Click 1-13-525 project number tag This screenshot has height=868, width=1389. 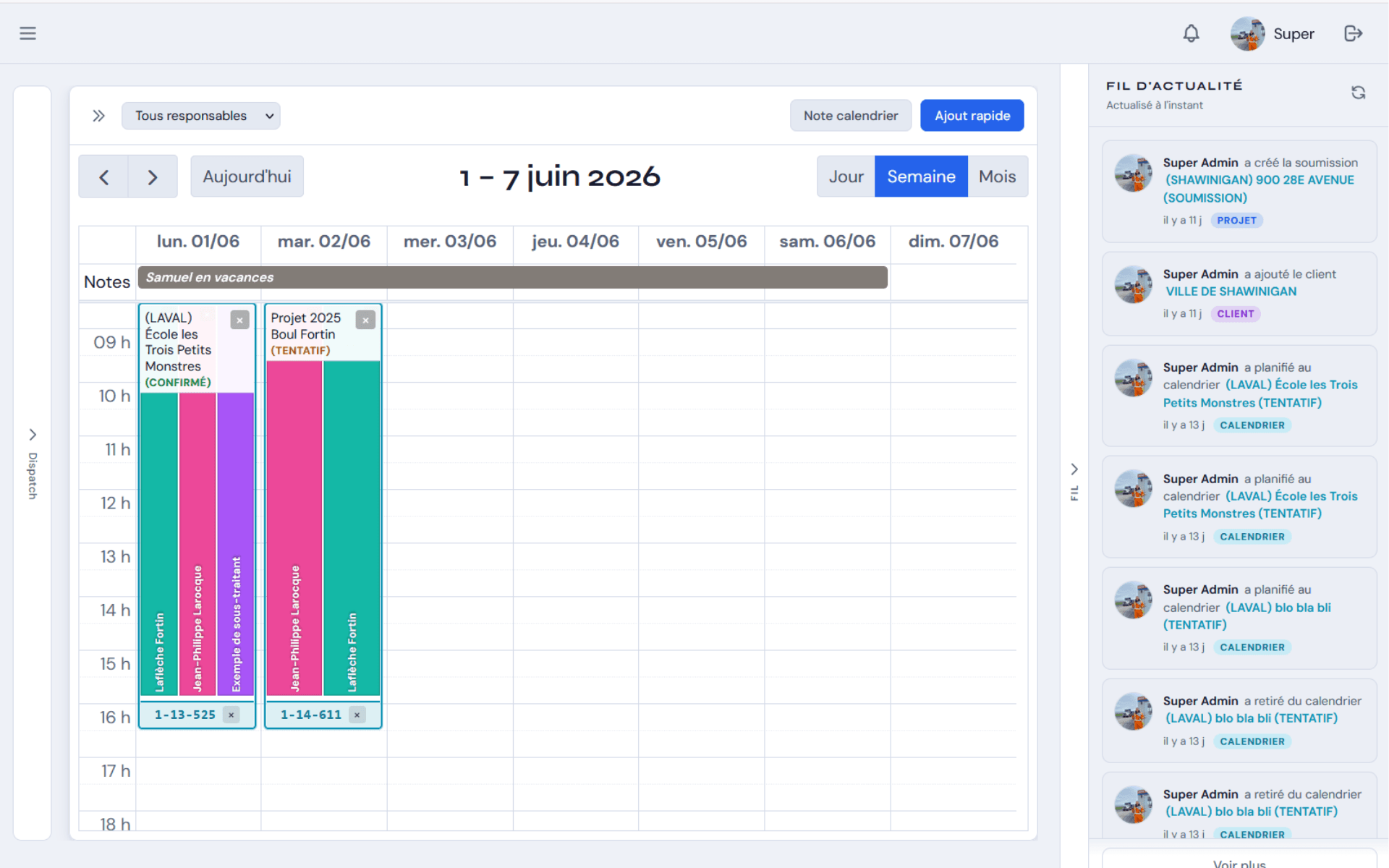[184, 715]
